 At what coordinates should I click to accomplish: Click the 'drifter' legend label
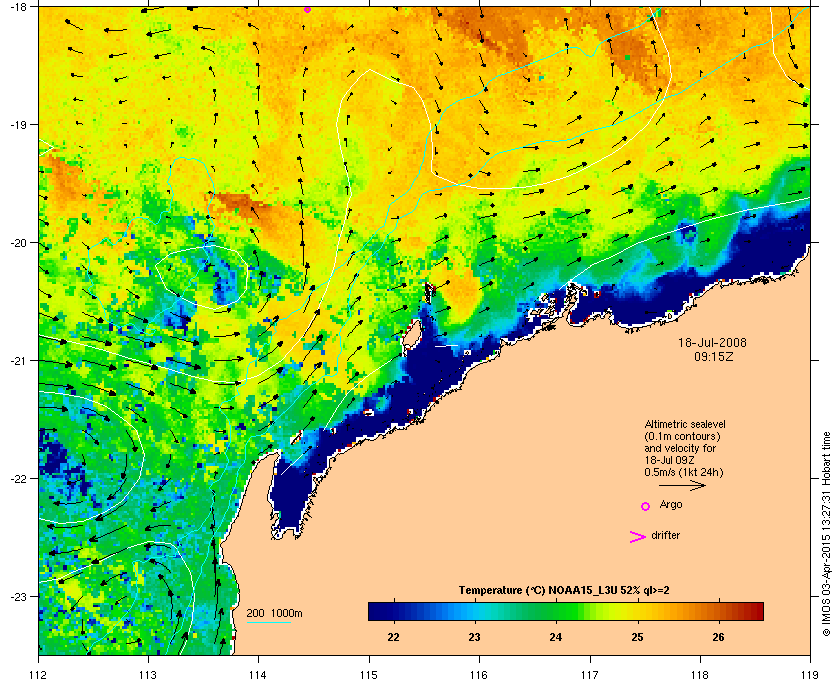point(665,535)
